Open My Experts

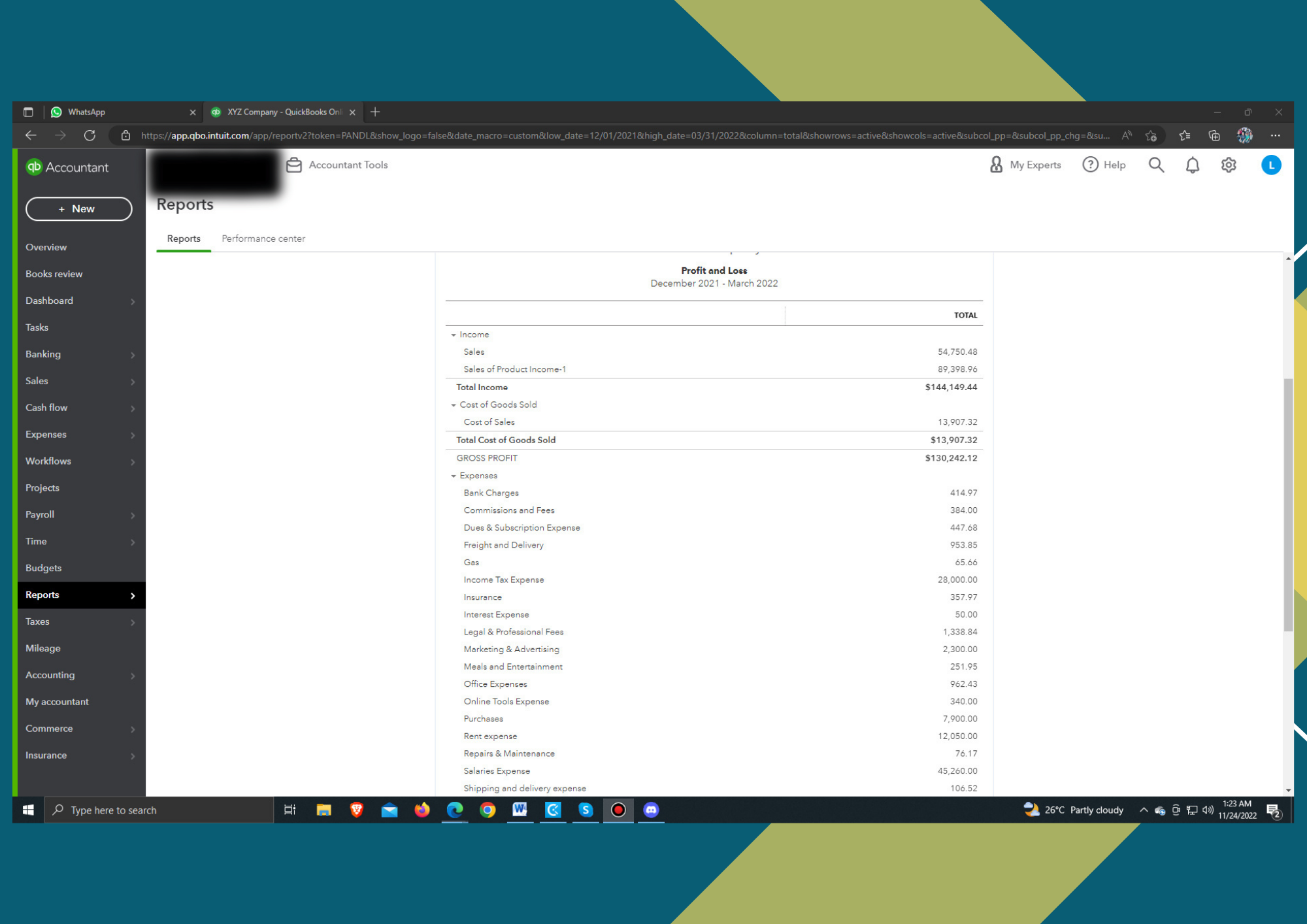point(1025,165)
